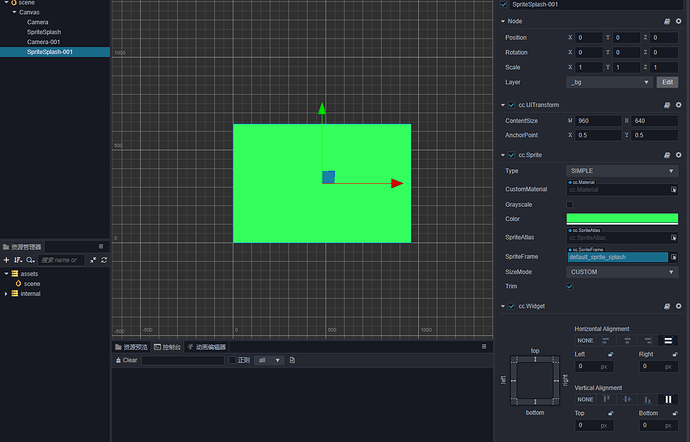The height and width of the screenshot is (442, 690).
Task: Select vertical align-middle widget icon
Action: 627,399
